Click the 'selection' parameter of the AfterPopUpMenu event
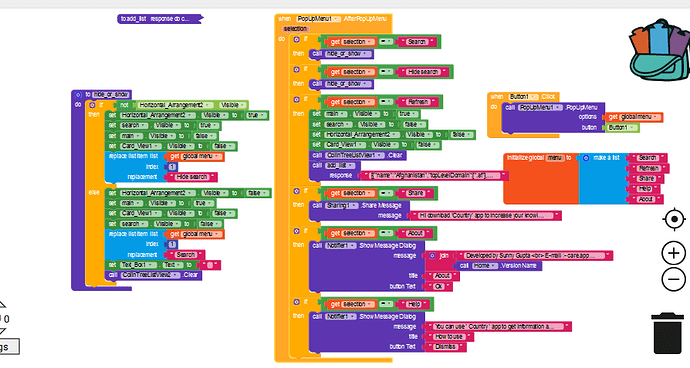The image size is (690, 368). [x=295, y=29]
